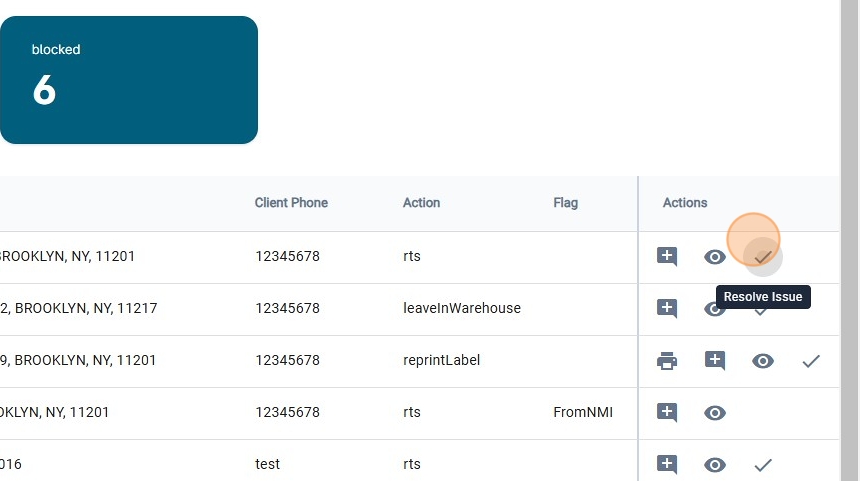
Task: Resolve the issue in the first rts row
Action: [763, 257]
